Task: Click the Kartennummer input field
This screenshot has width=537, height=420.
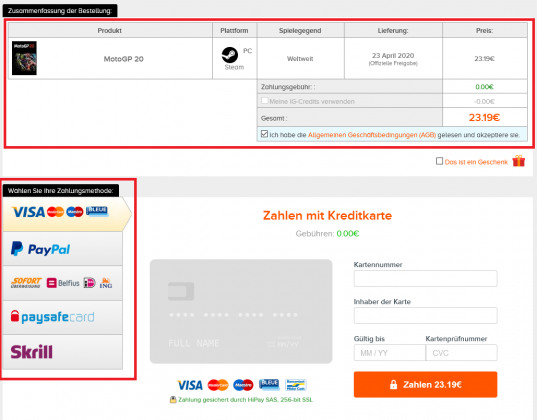Action: (425, 279)
